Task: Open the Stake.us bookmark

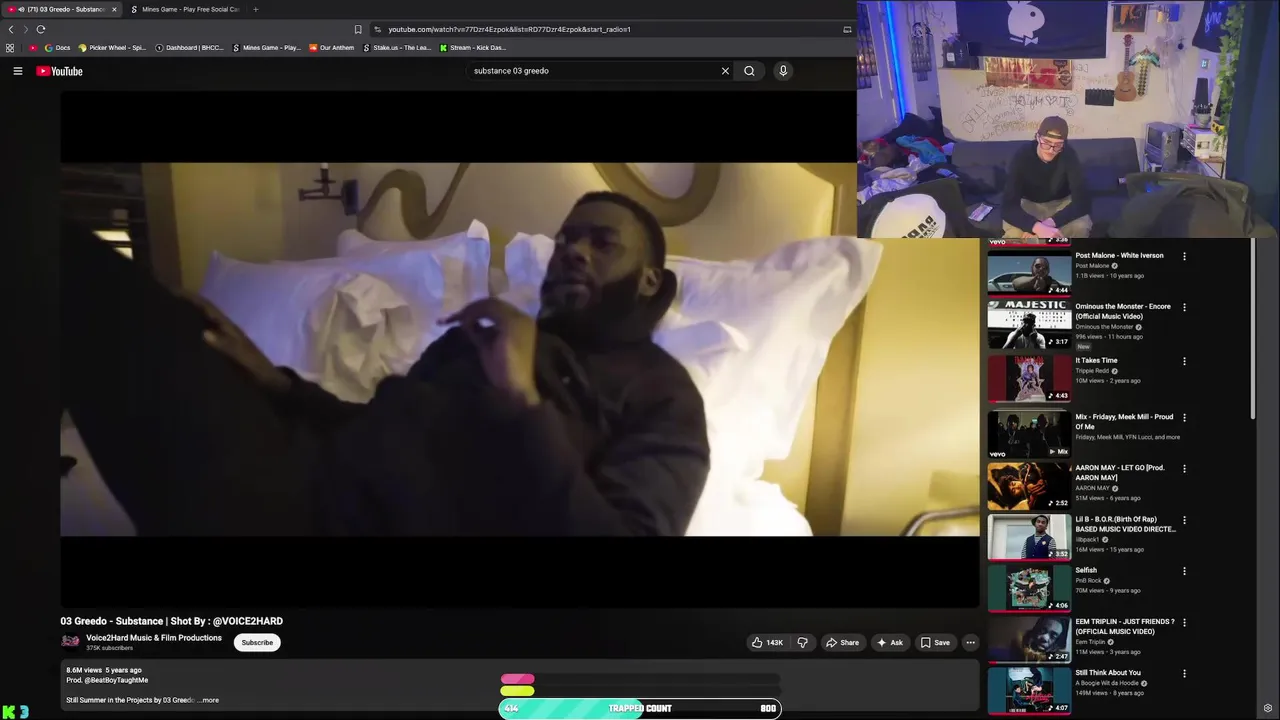Action: [x=397, y=48]
